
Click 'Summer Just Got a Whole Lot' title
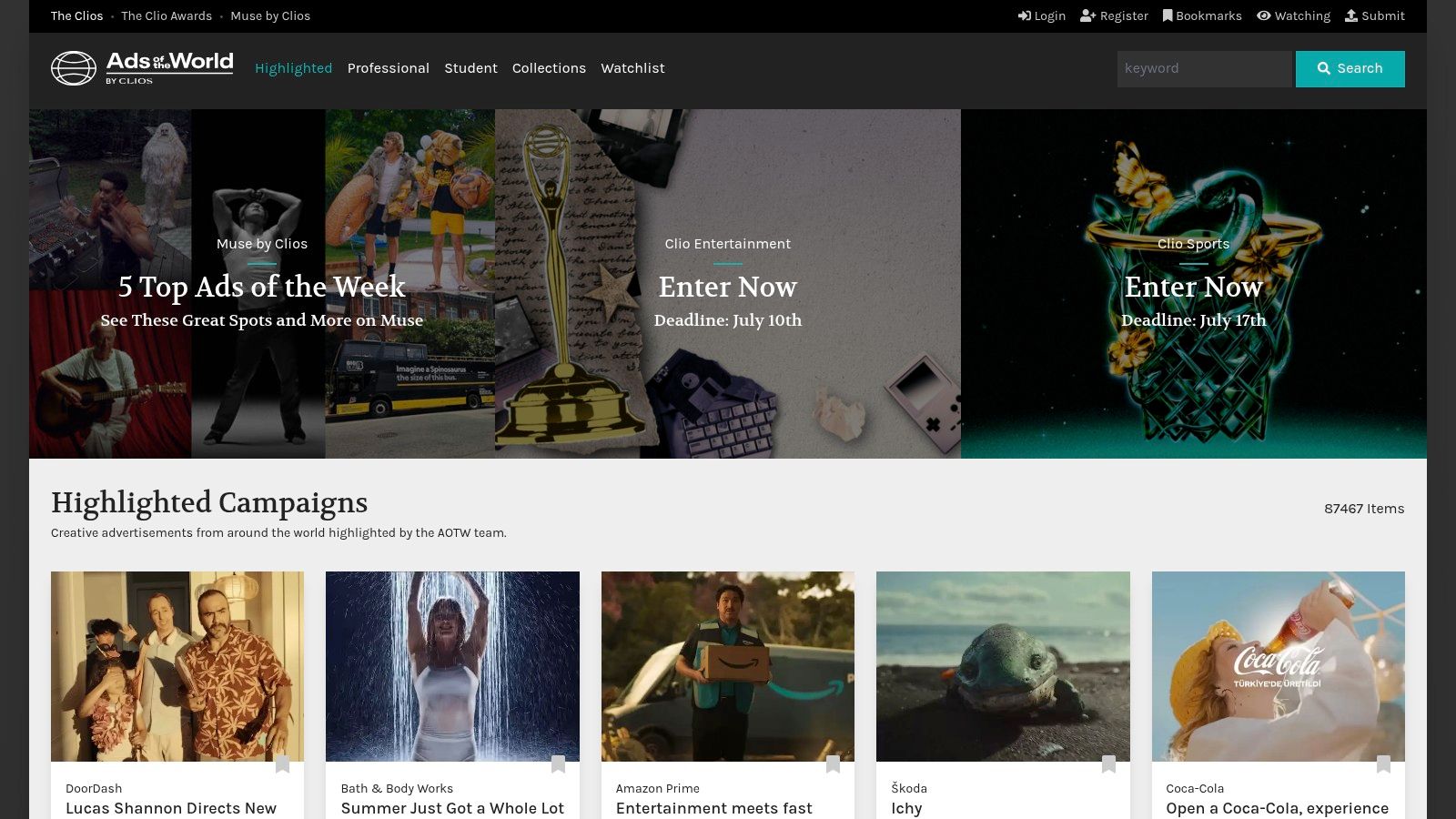pyautogui.click(x=452, y=808)
